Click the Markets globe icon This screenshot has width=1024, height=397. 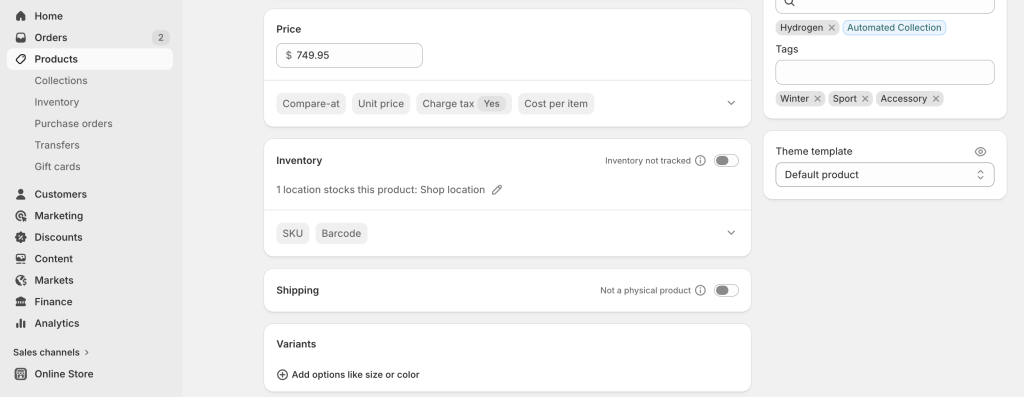[x=21, y=280]
